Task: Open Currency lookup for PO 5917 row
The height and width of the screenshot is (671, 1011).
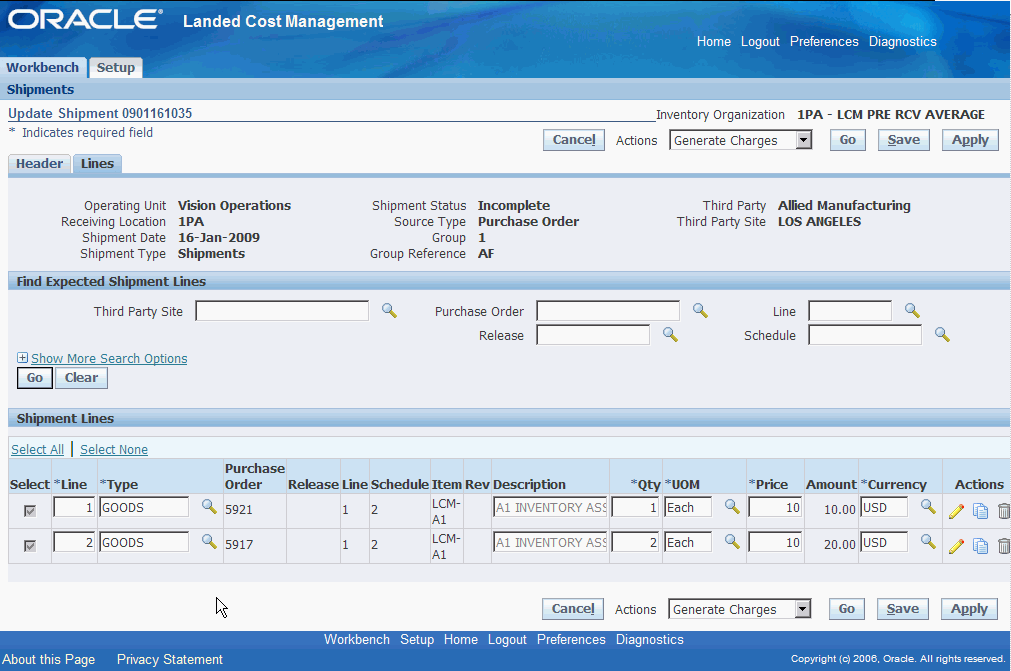Action: (928, 541)
